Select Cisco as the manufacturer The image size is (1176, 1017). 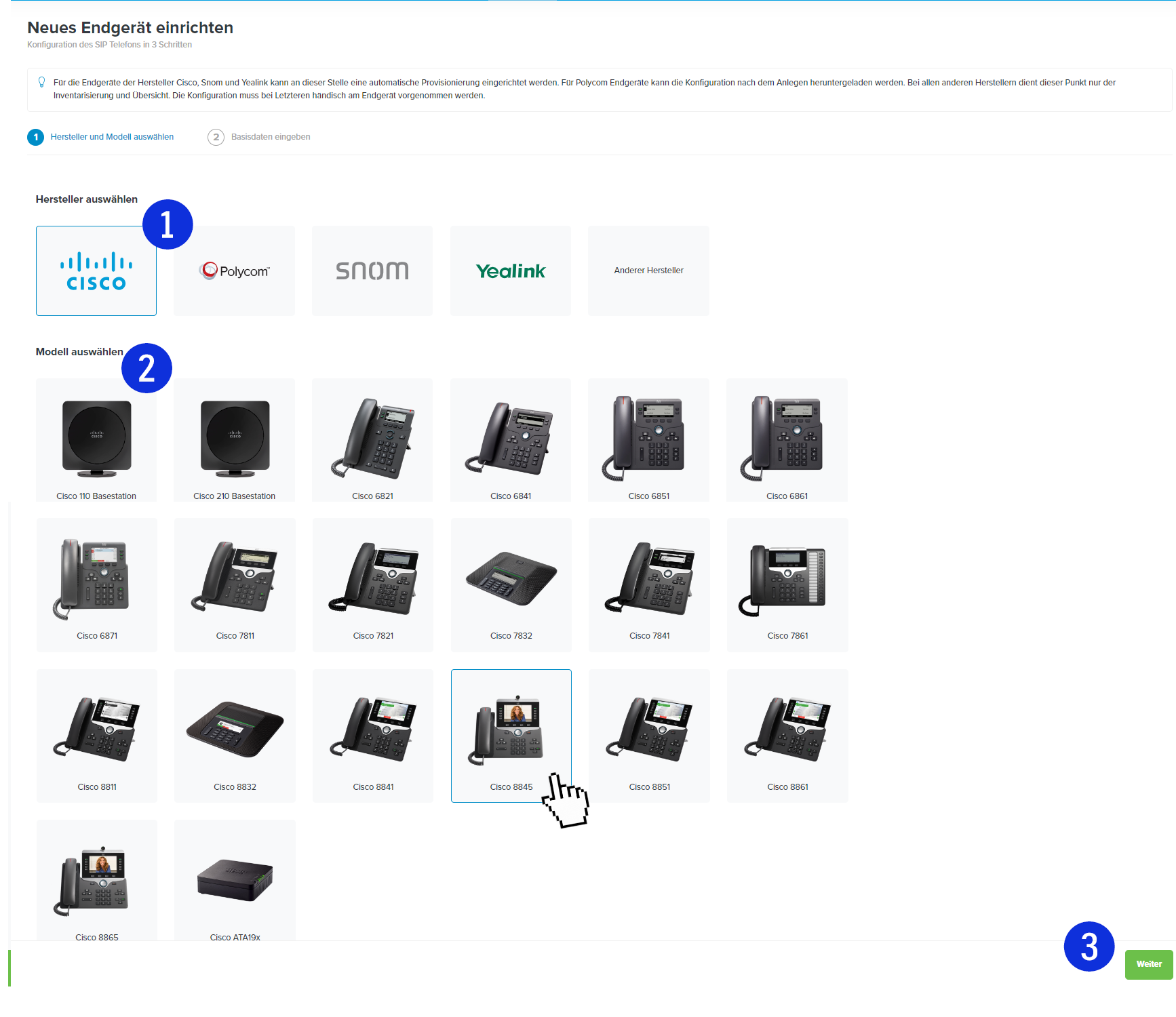96,271
